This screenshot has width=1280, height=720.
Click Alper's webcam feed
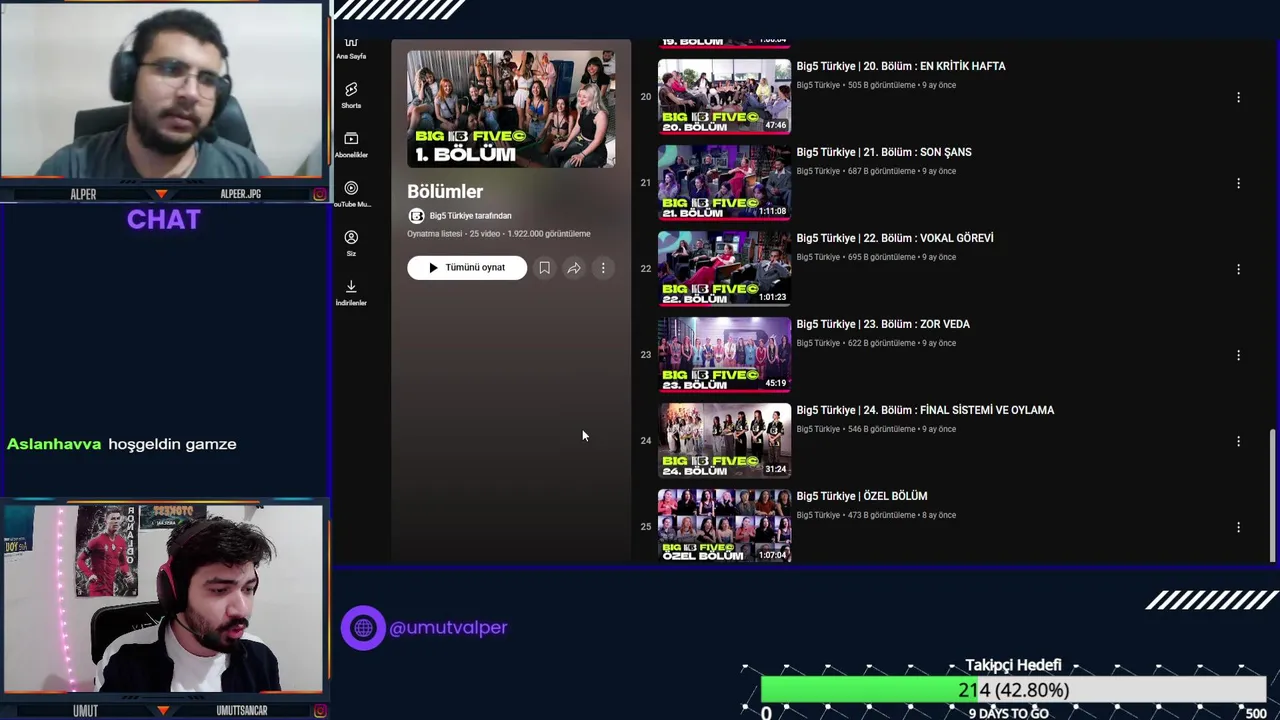click(162, 91)
